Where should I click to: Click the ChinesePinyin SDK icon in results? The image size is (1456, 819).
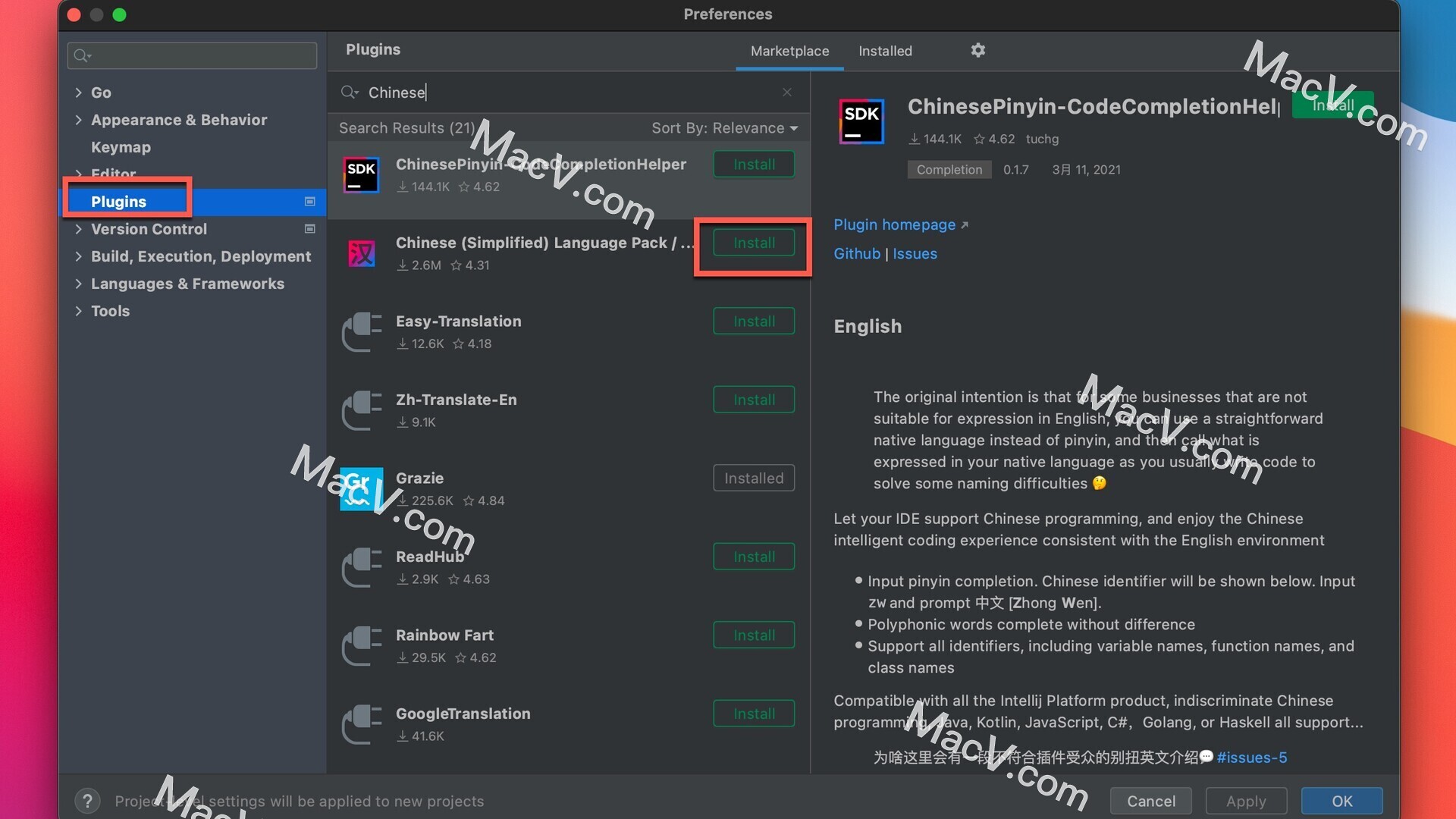(x=361, y=174)
